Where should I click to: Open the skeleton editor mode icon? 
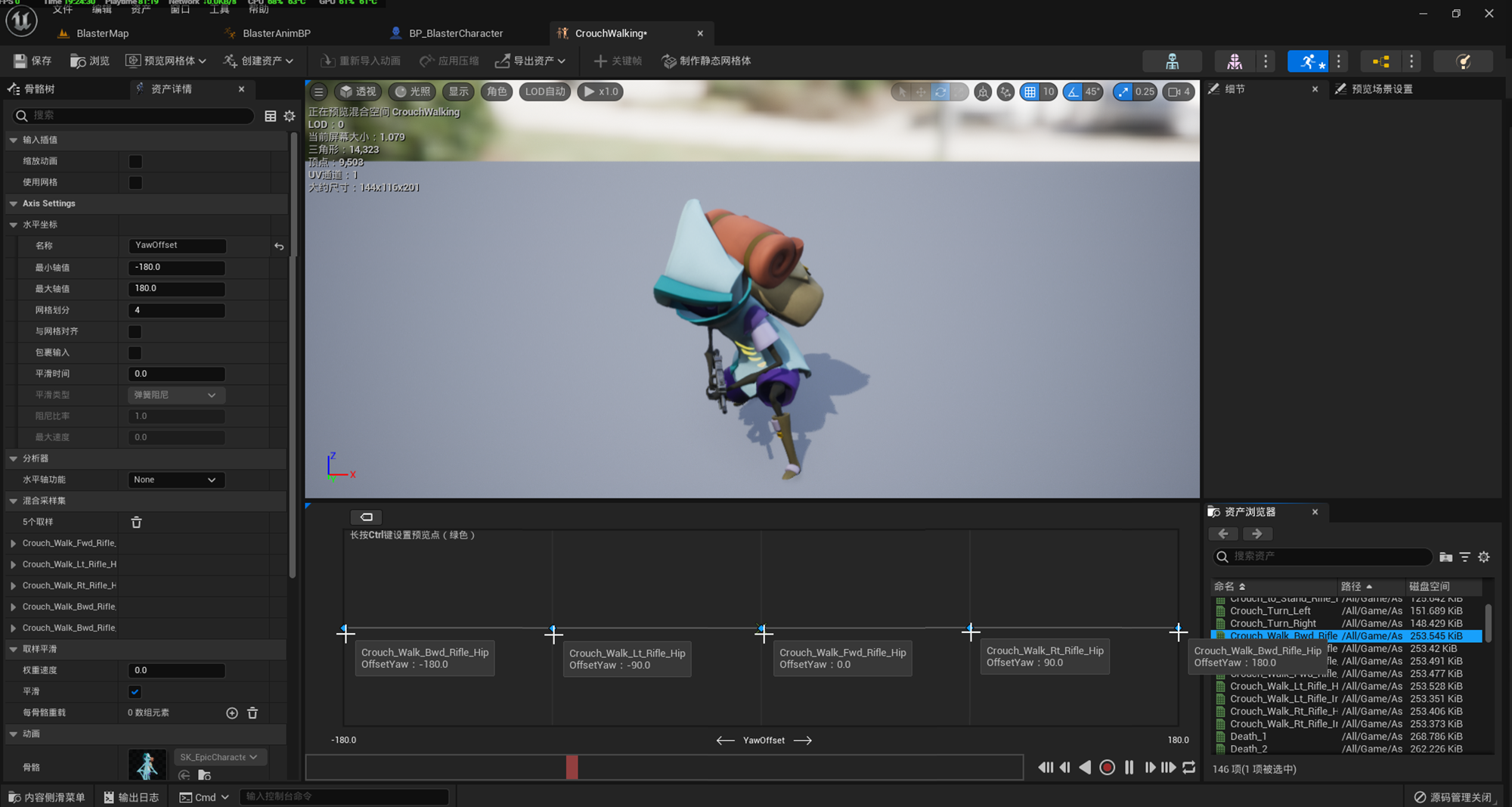1172,61
